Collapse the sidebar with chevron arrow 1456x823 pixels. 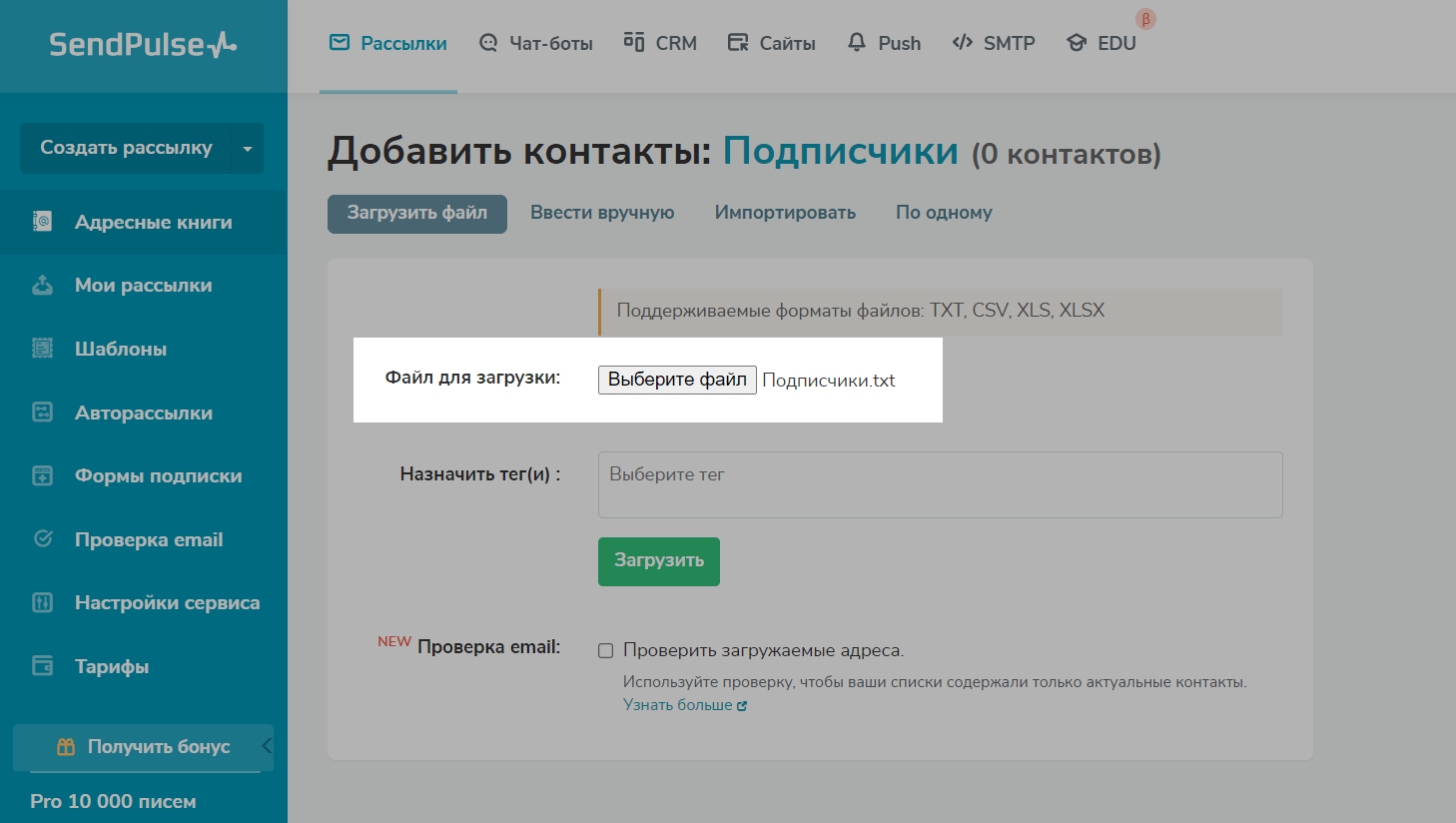pyautogui.click(x=267, y=746)
